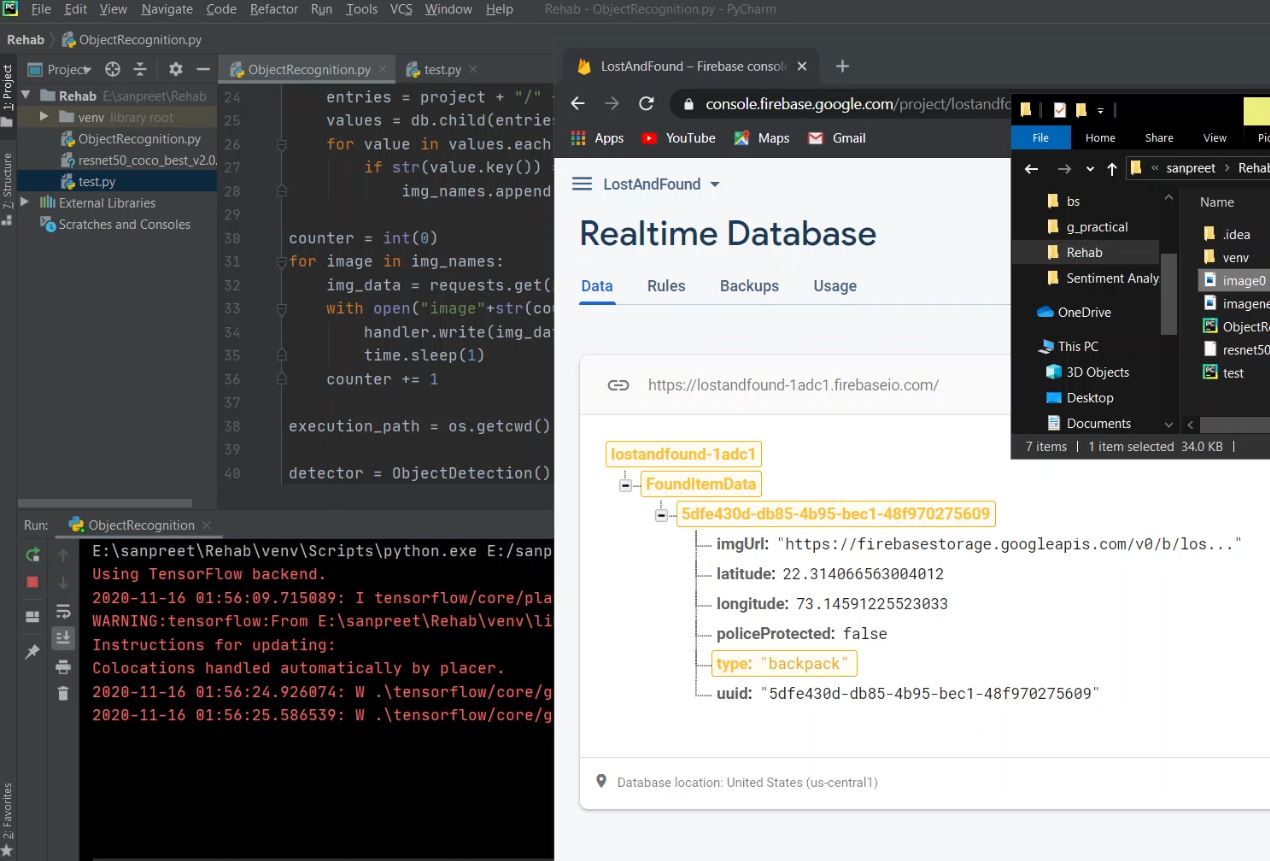Open the Refactor menu
Viewport: 1270px width, 861px height.
[274, 9]
